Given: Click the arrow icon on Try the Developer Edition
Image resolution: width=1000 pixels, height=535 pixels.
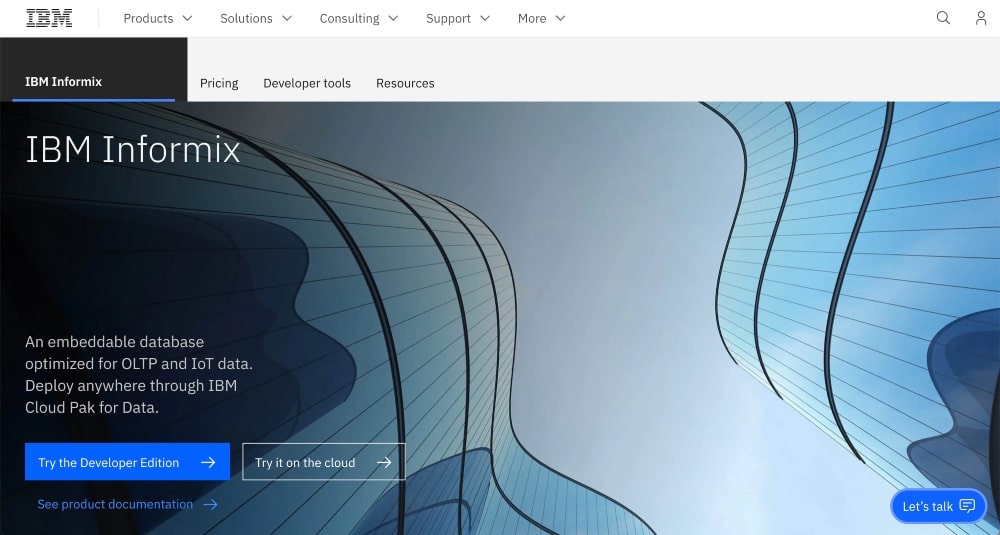Looking at the screenshot, I should 208,462.
